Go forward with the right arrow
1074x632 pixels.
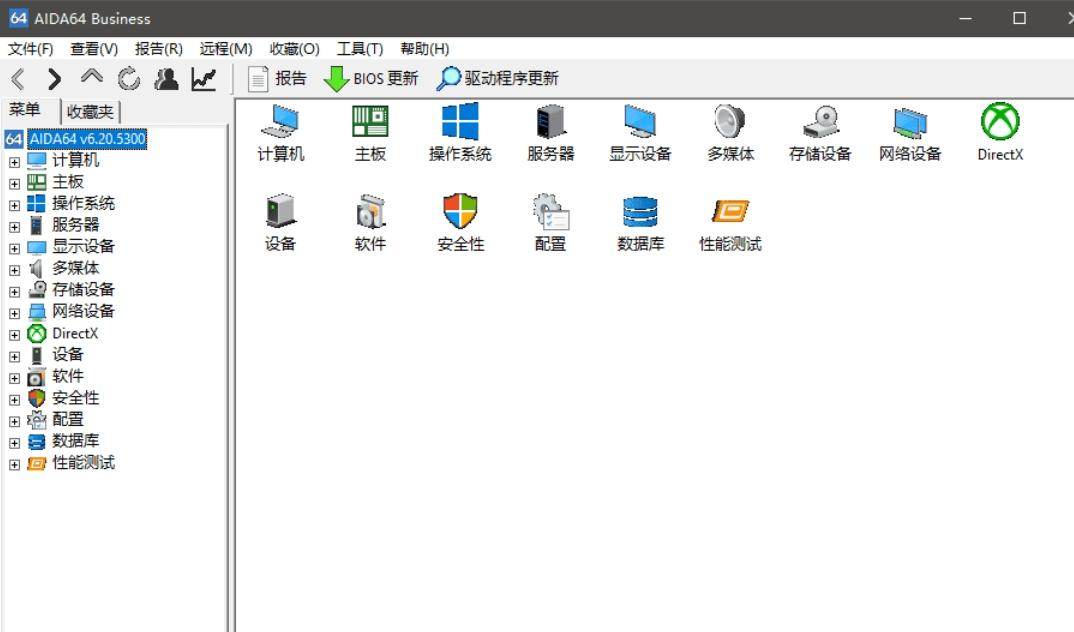[x=54, y=79]
